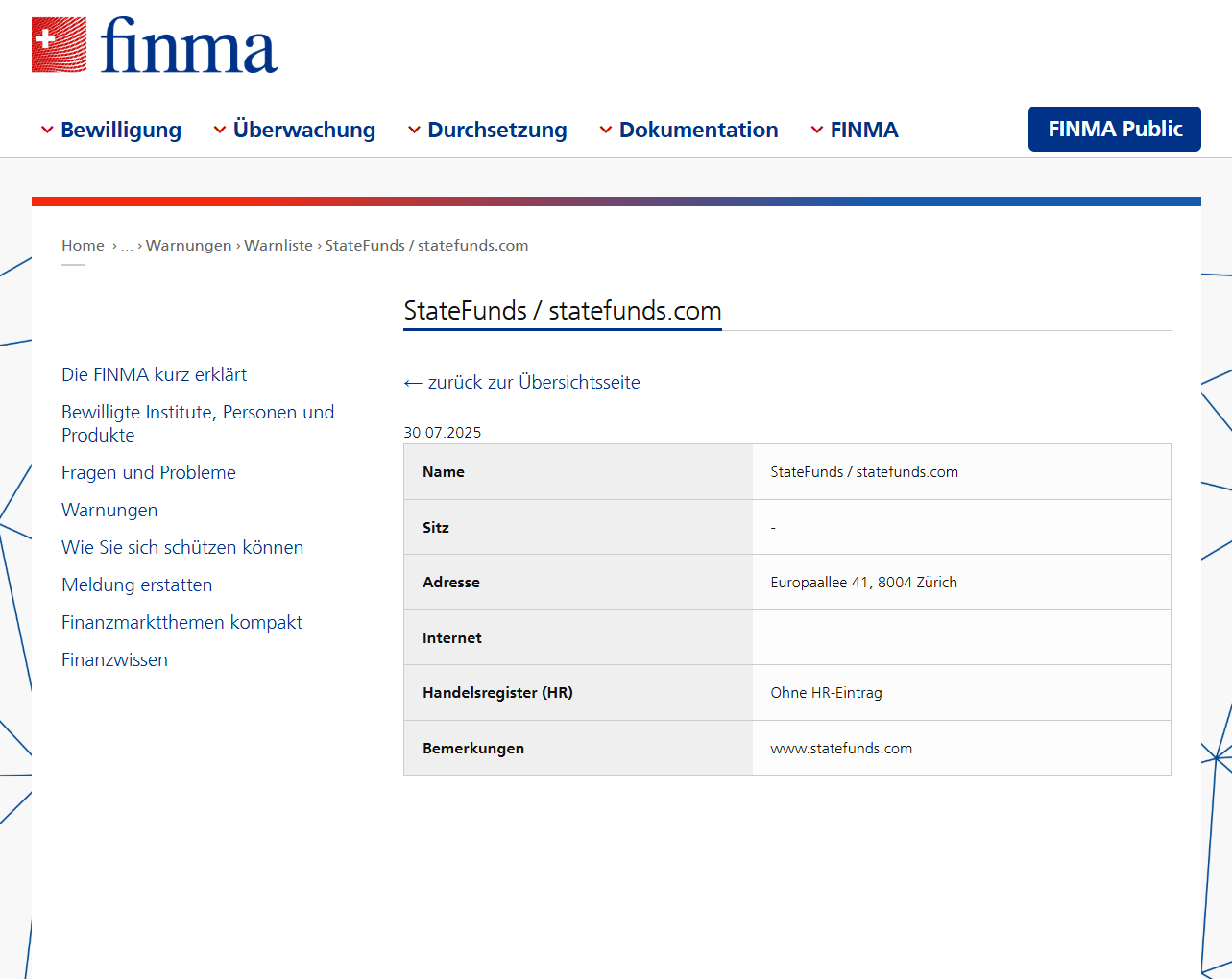Viewport: 1232px width, 979px height.
Task: Click the Internet row label
Action: pos(452,638)
